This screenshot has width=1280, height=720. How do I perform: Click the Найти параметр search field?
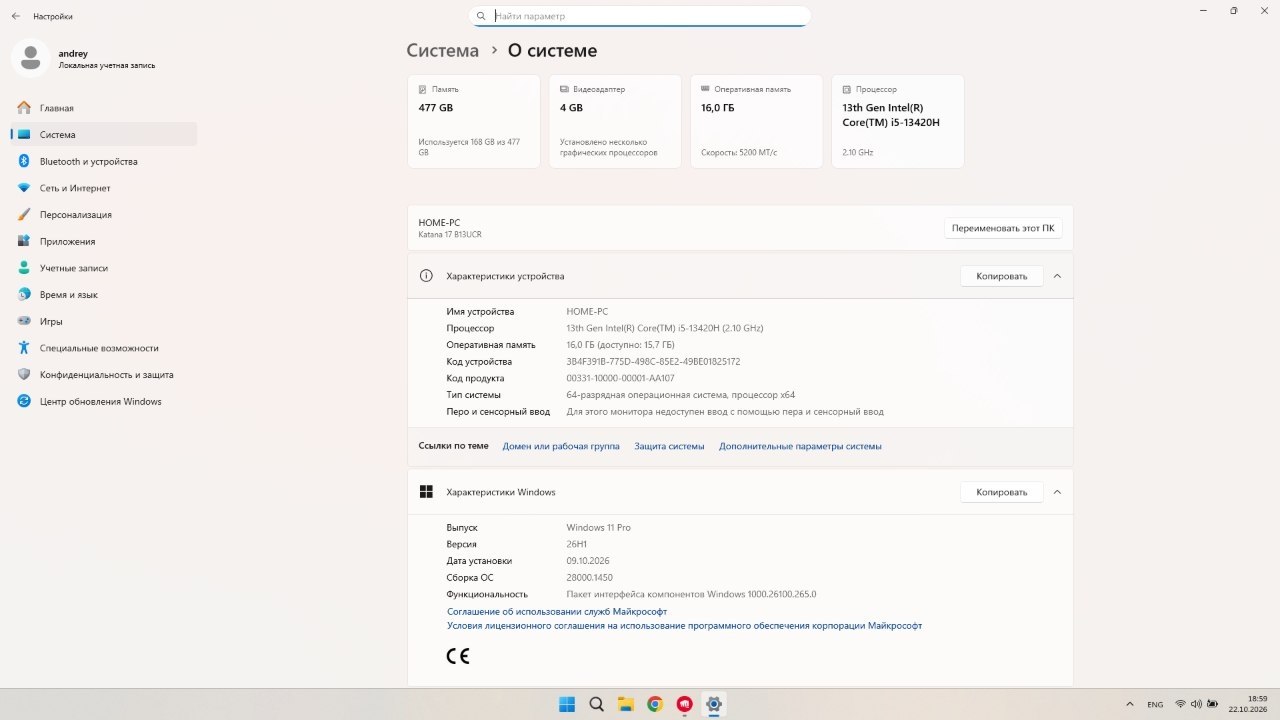640,16
